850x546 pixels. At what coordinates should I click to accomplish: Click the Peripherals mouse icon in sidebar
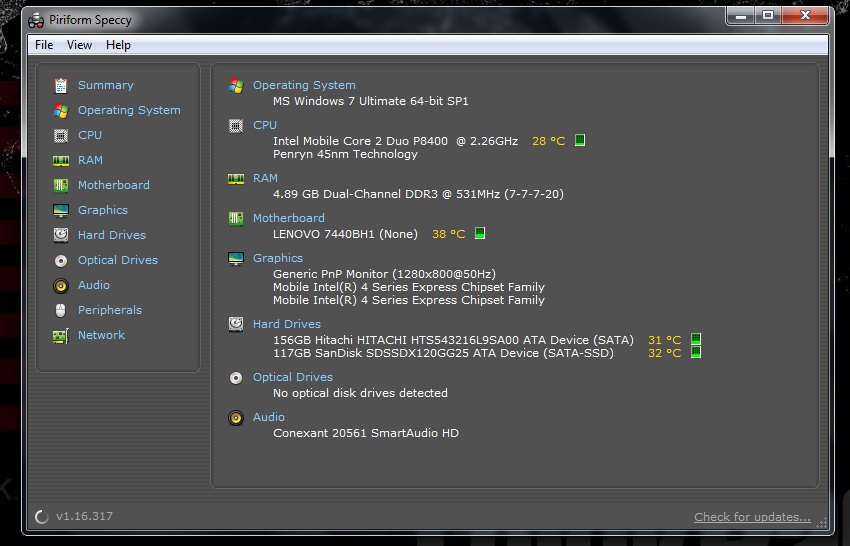(61, 310)
